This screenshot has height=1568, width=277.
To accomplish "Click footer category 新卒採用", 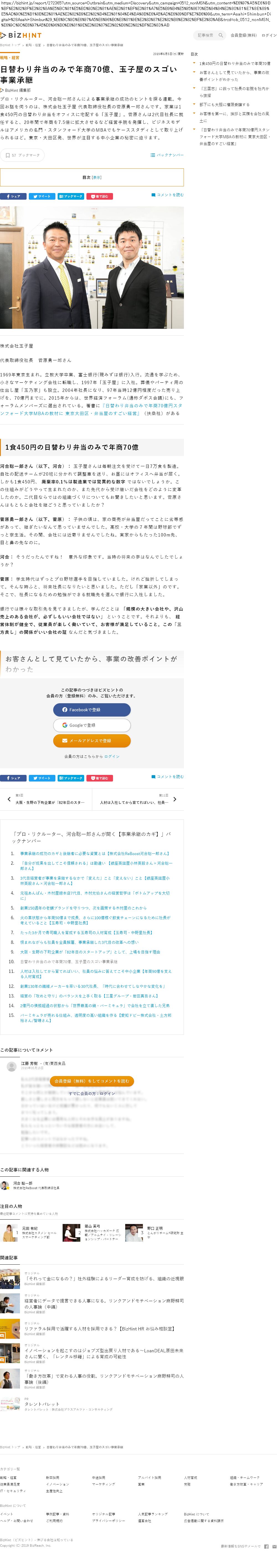I will [52, 1477].
